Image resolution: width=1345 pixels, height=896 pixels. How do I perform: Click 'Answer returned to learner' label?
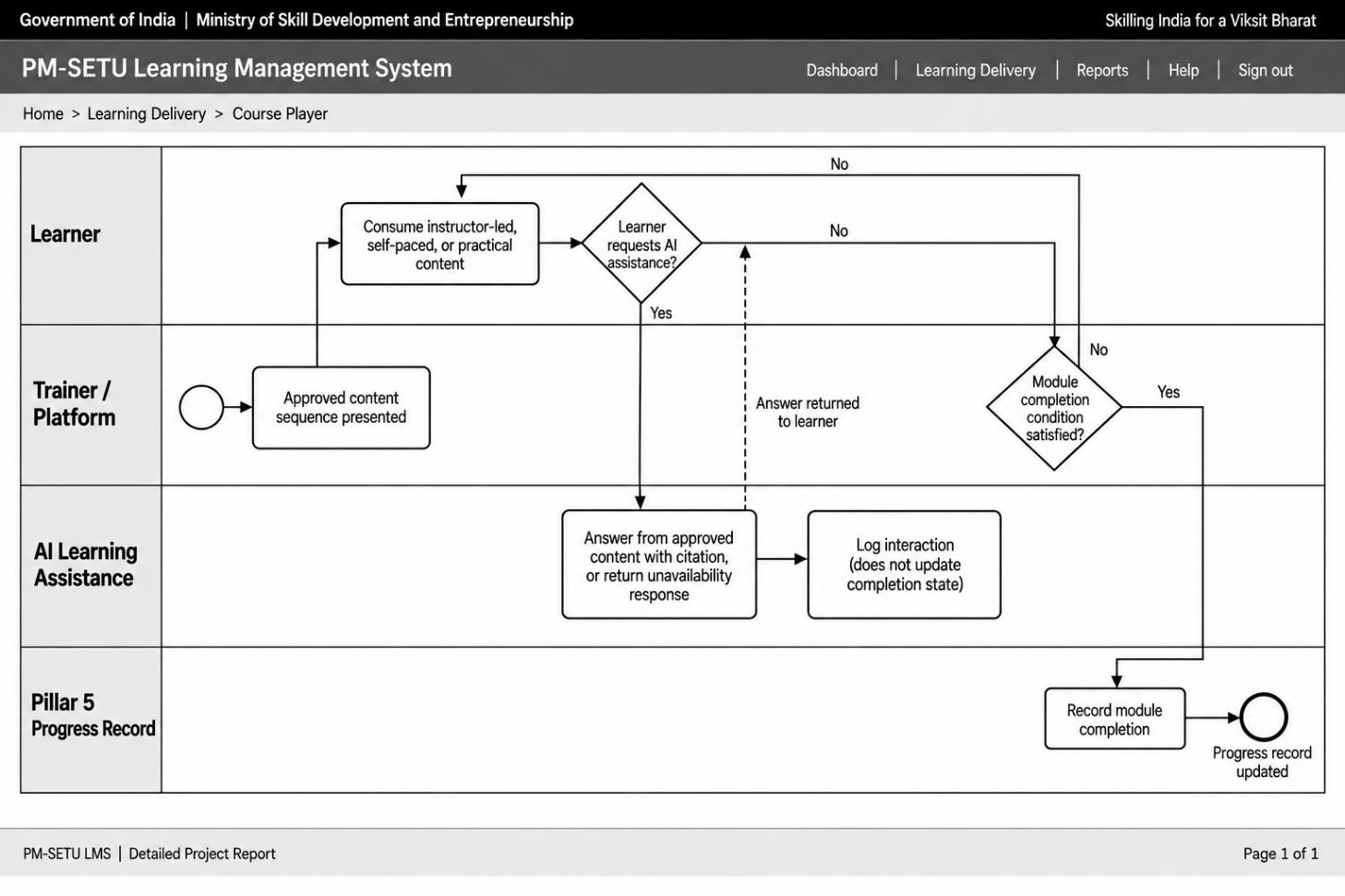point(808,412)
